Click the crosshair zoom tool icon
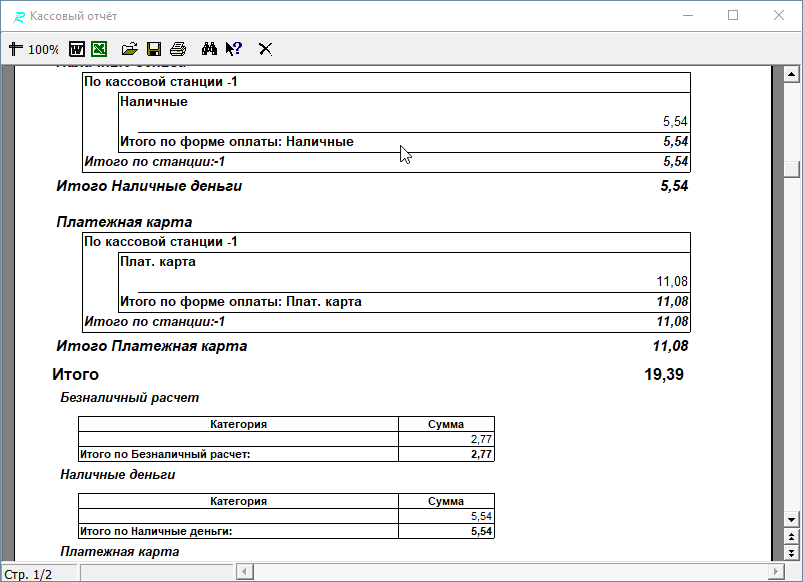The image size is (803, 582). tap(15, 48)
